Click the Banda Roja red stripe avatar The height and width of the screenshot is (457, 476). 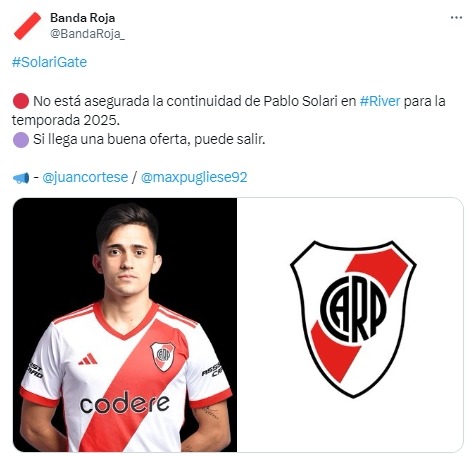27,26
